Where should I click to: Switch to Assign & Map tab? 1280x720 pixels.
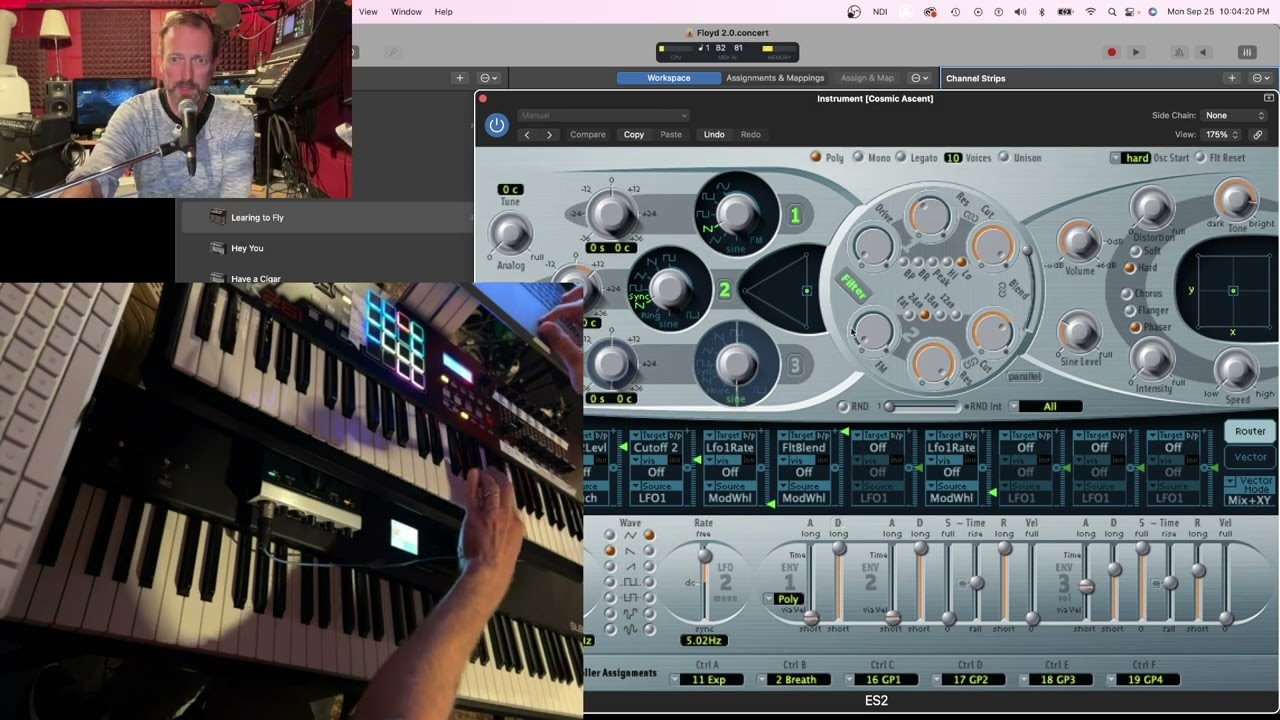pos(867,78)
